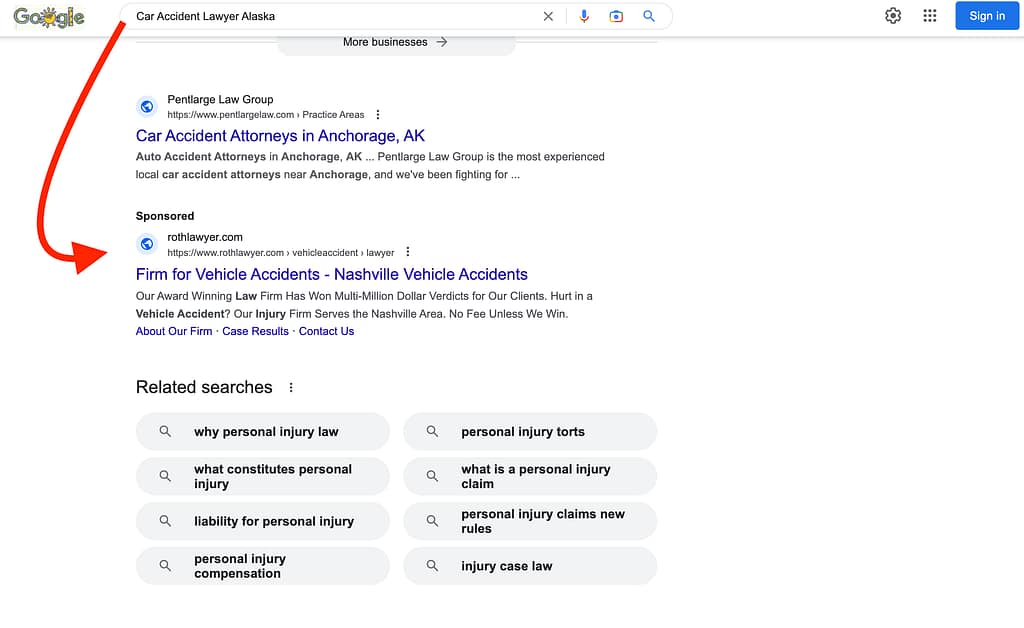
Task: Open three-dot menu for rothlawyer.com ad
Action: (408, 252)
